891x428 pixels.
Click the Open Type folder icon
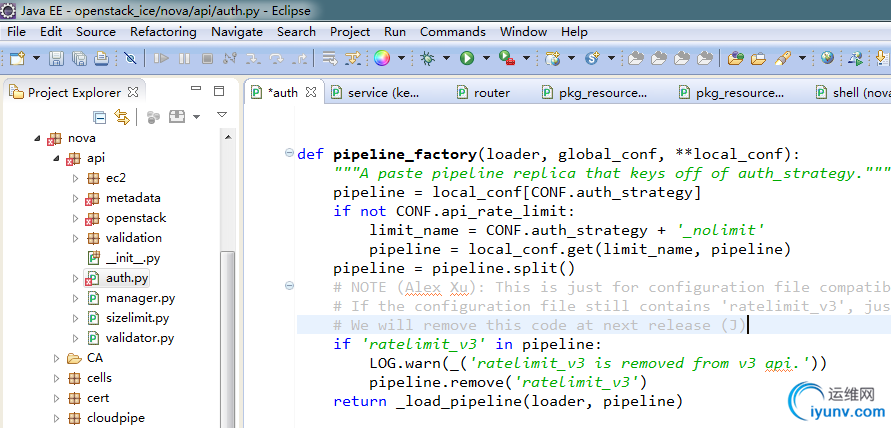(736, 58)
